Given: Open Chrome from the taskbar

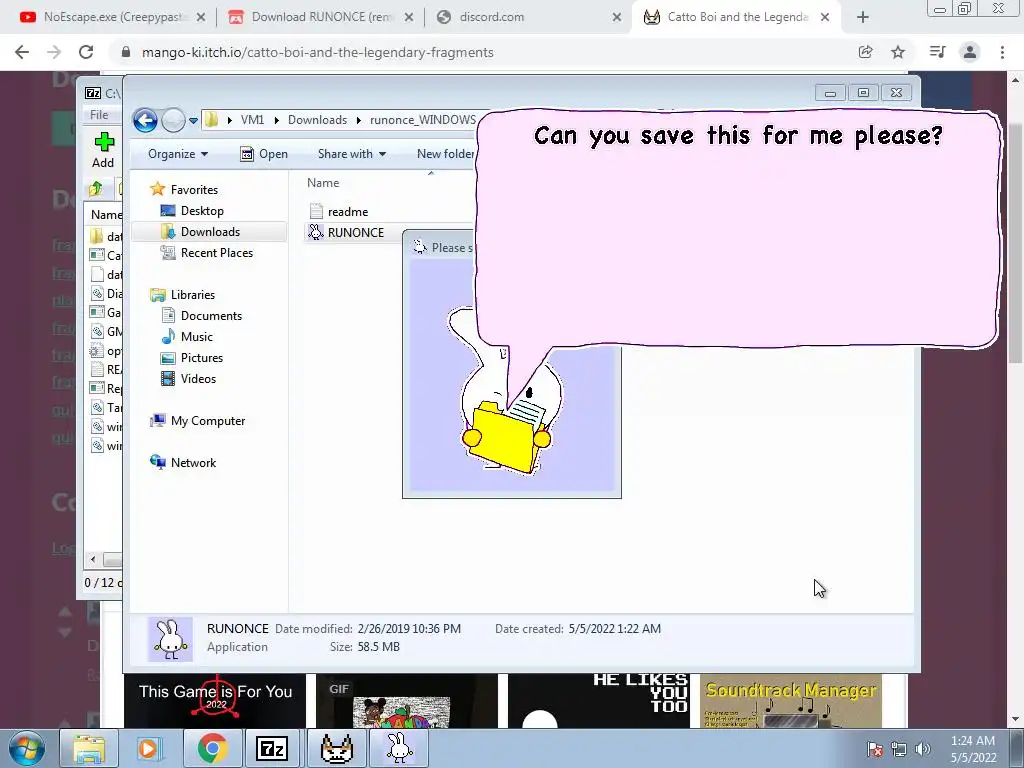Looking at the screenshot, I should (212, 748).
